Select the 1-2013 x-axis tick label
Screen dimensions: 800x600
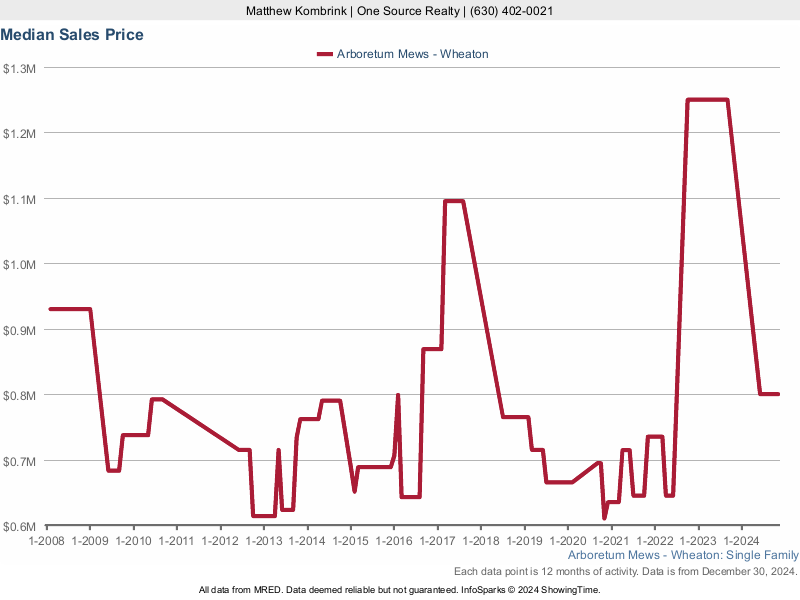point(264,541)
